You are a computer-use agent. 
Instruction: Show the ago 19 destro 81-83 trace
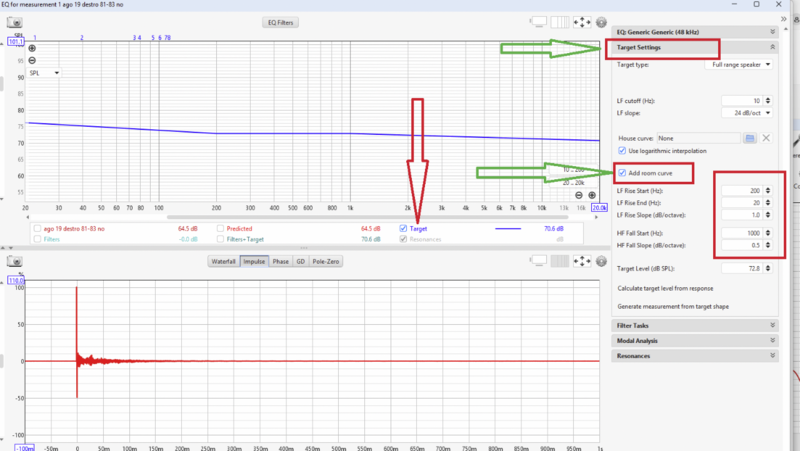pyautogui.click(x=37, y=229)
